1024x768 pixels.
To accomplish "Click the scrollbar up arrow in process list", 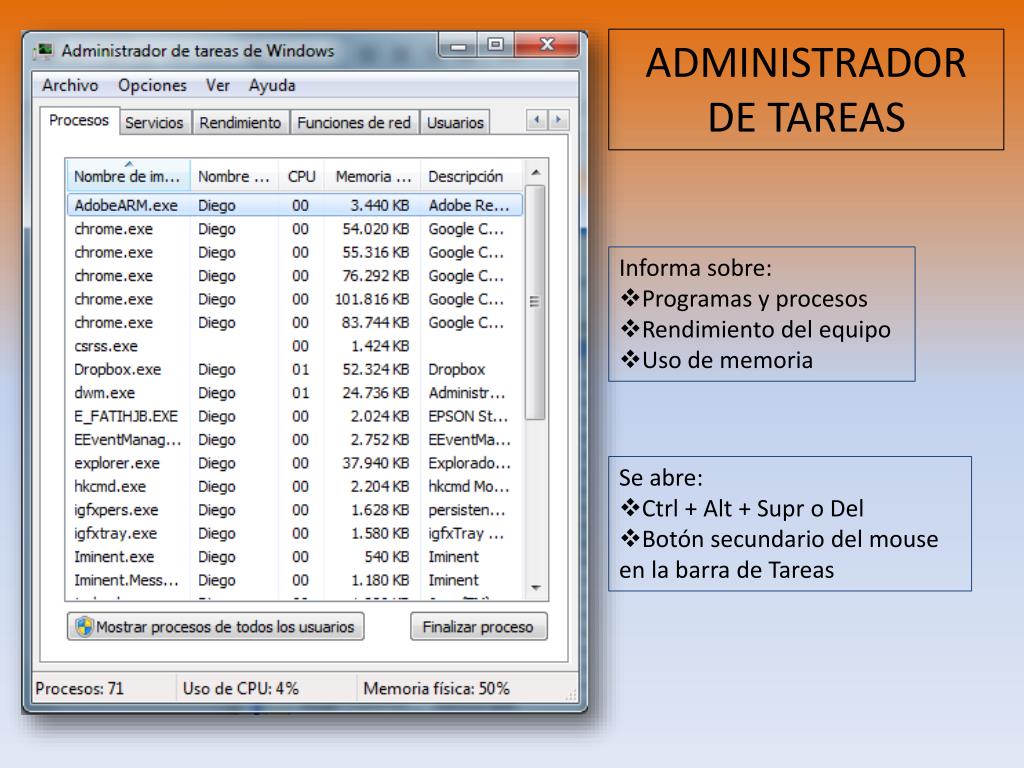I will [536, 173].
